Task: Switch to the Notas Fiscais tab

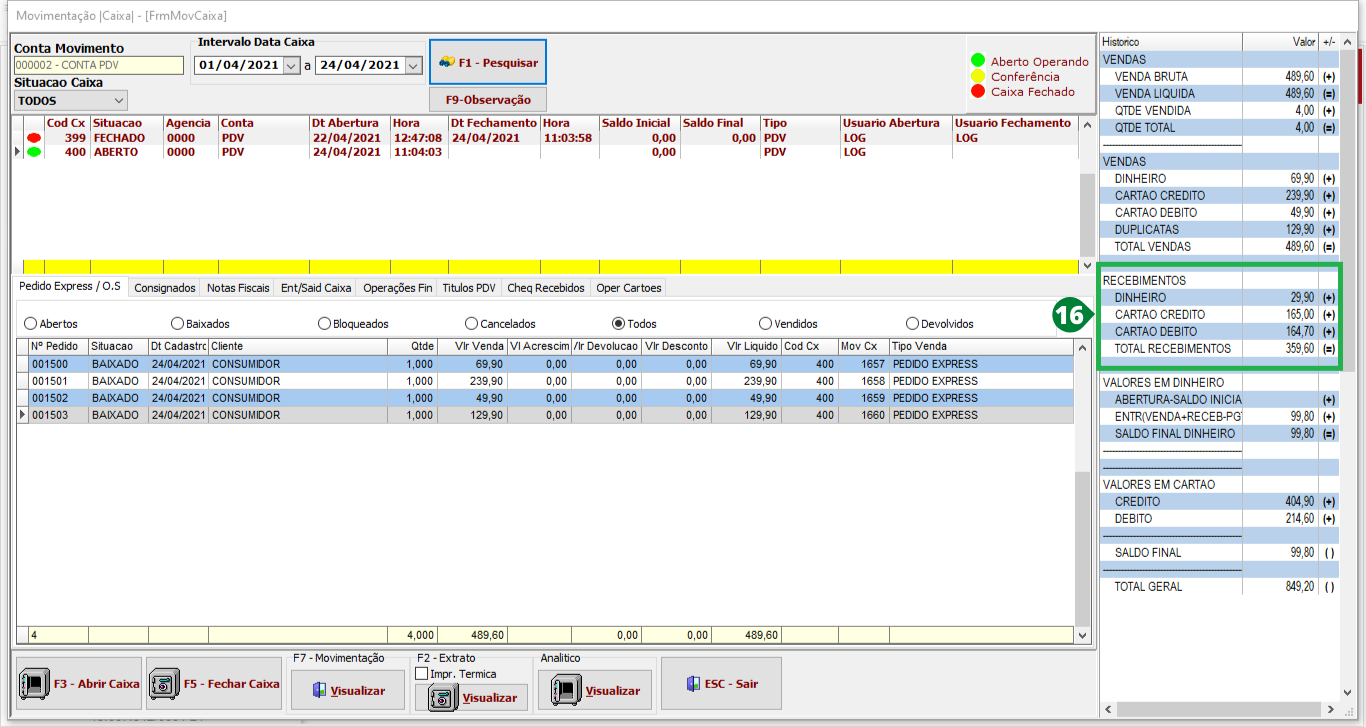Action: tap(238, 288)
